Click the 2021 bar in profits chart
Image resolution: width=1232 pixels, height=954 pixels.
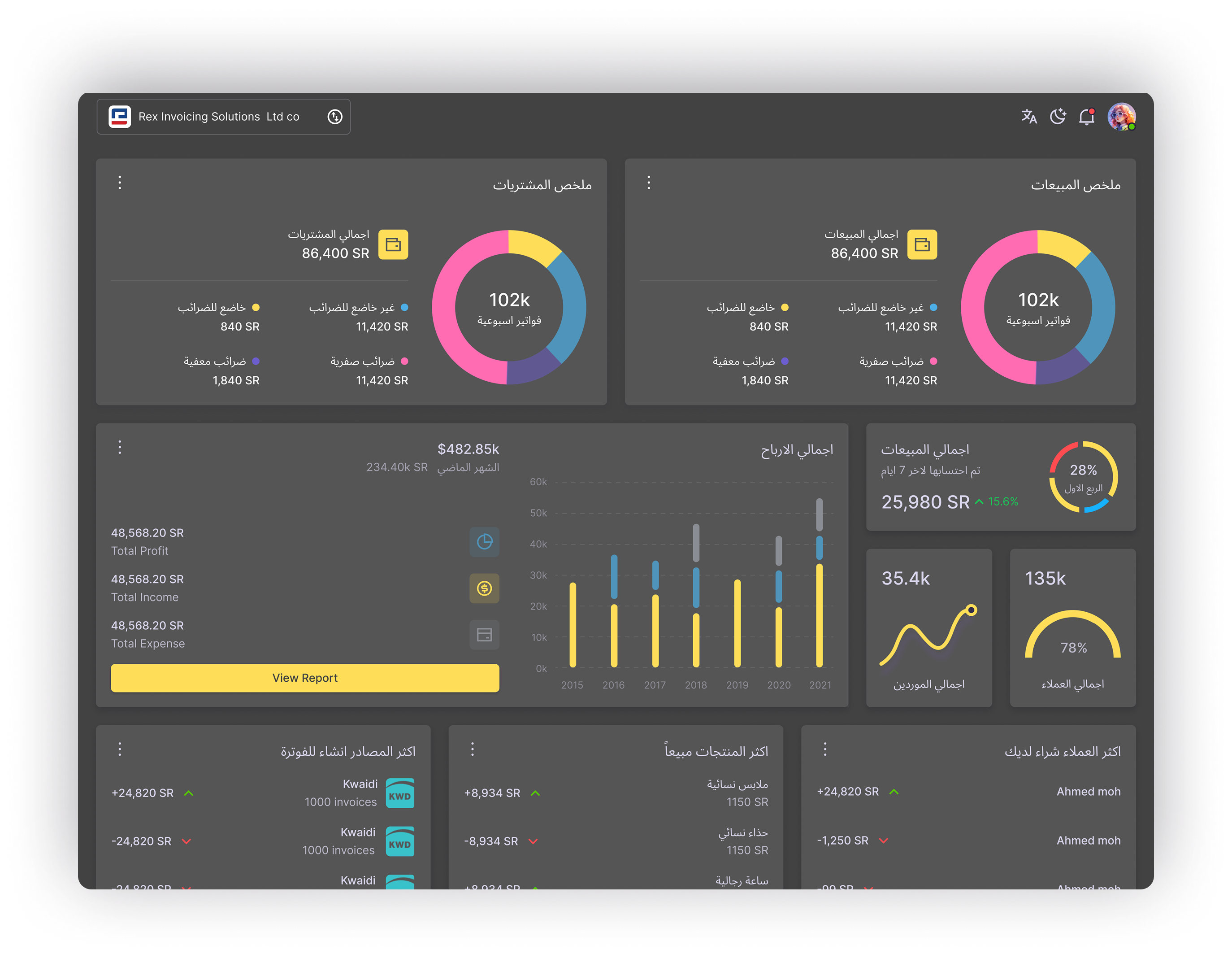click(819, 615)
